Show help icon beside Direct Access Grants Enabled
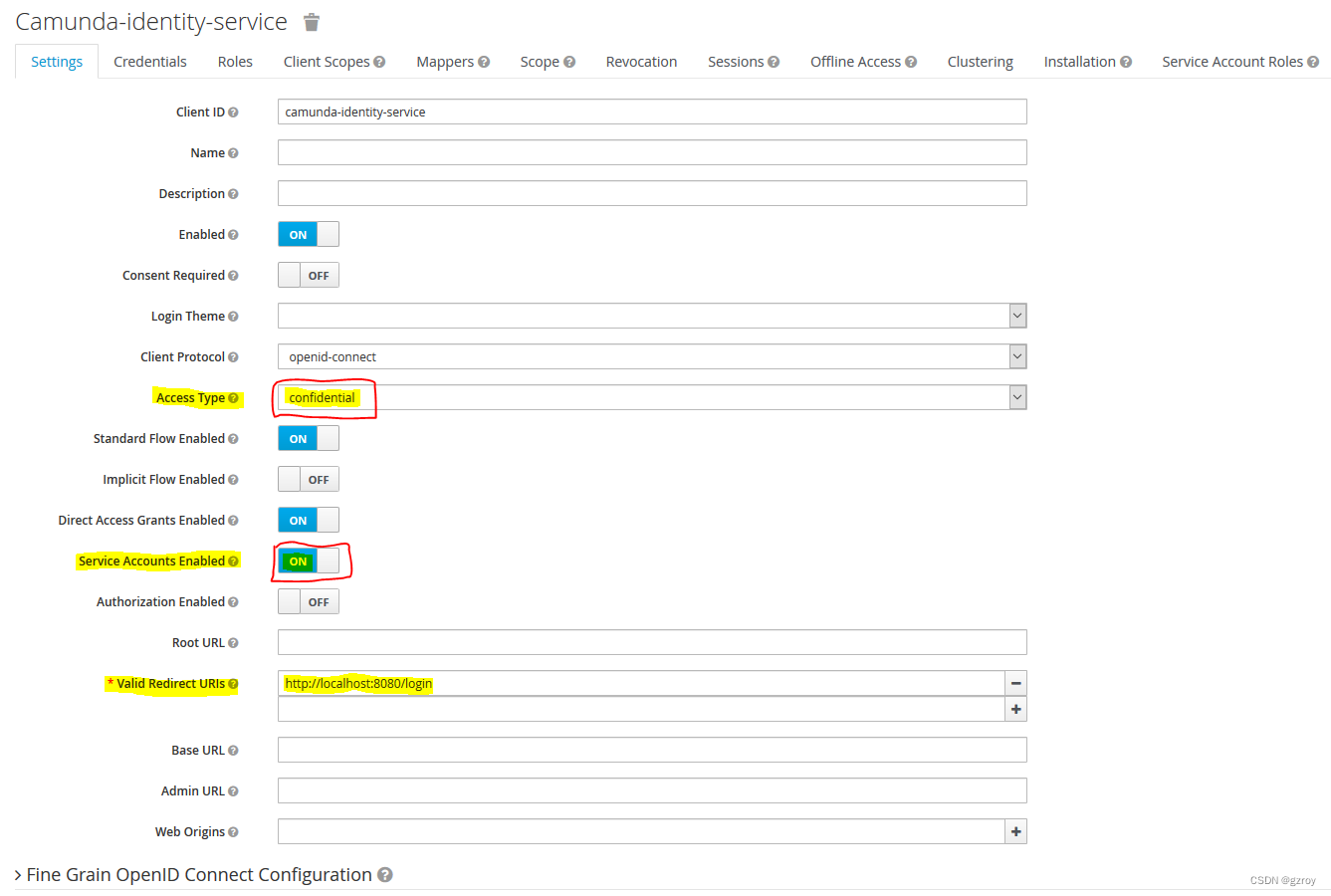 tap(233, 521)
